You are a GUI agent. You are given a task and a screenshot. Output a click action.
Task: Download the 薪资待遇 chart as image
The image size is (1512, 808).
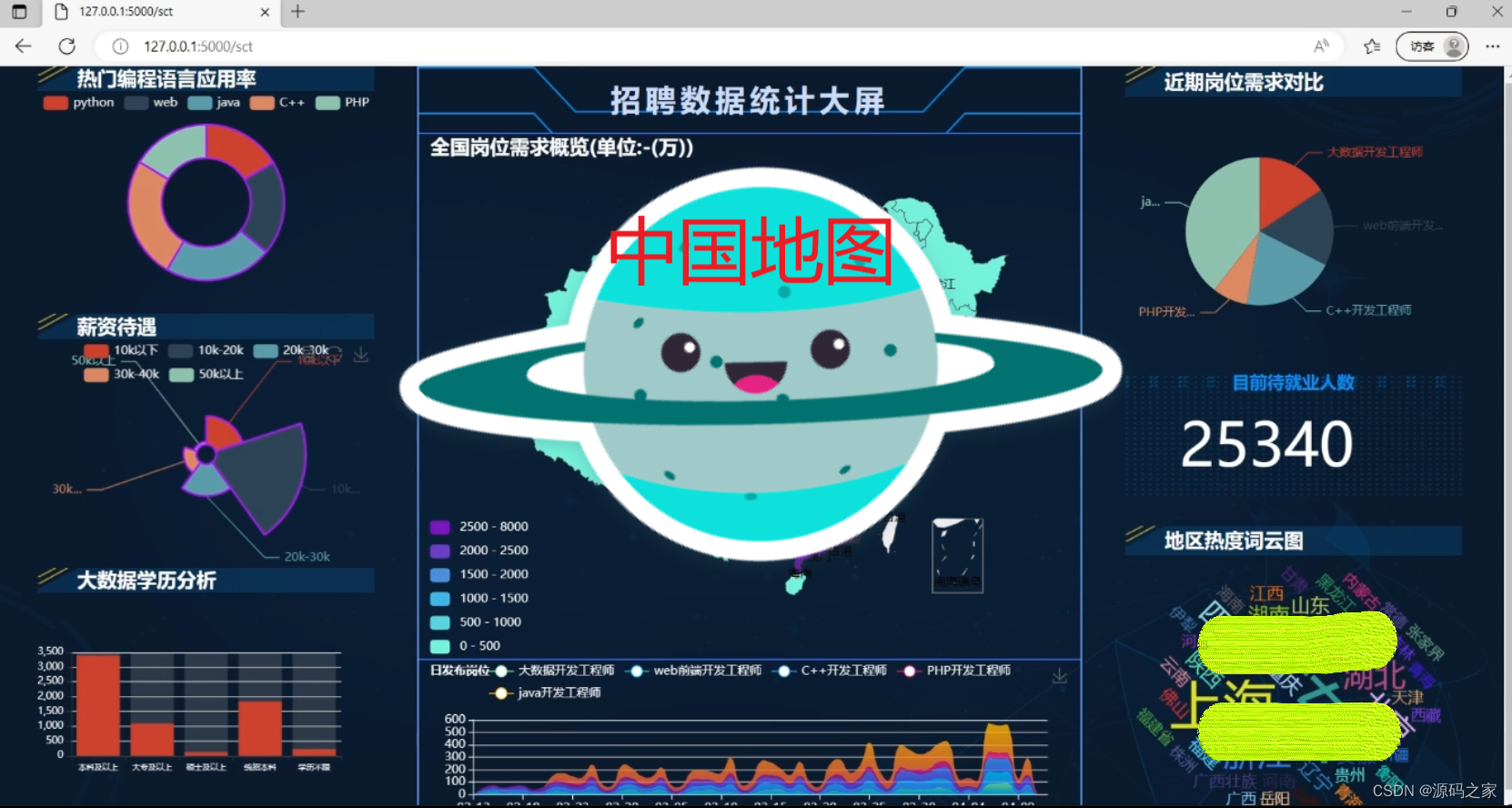click(x=361, y=355)
